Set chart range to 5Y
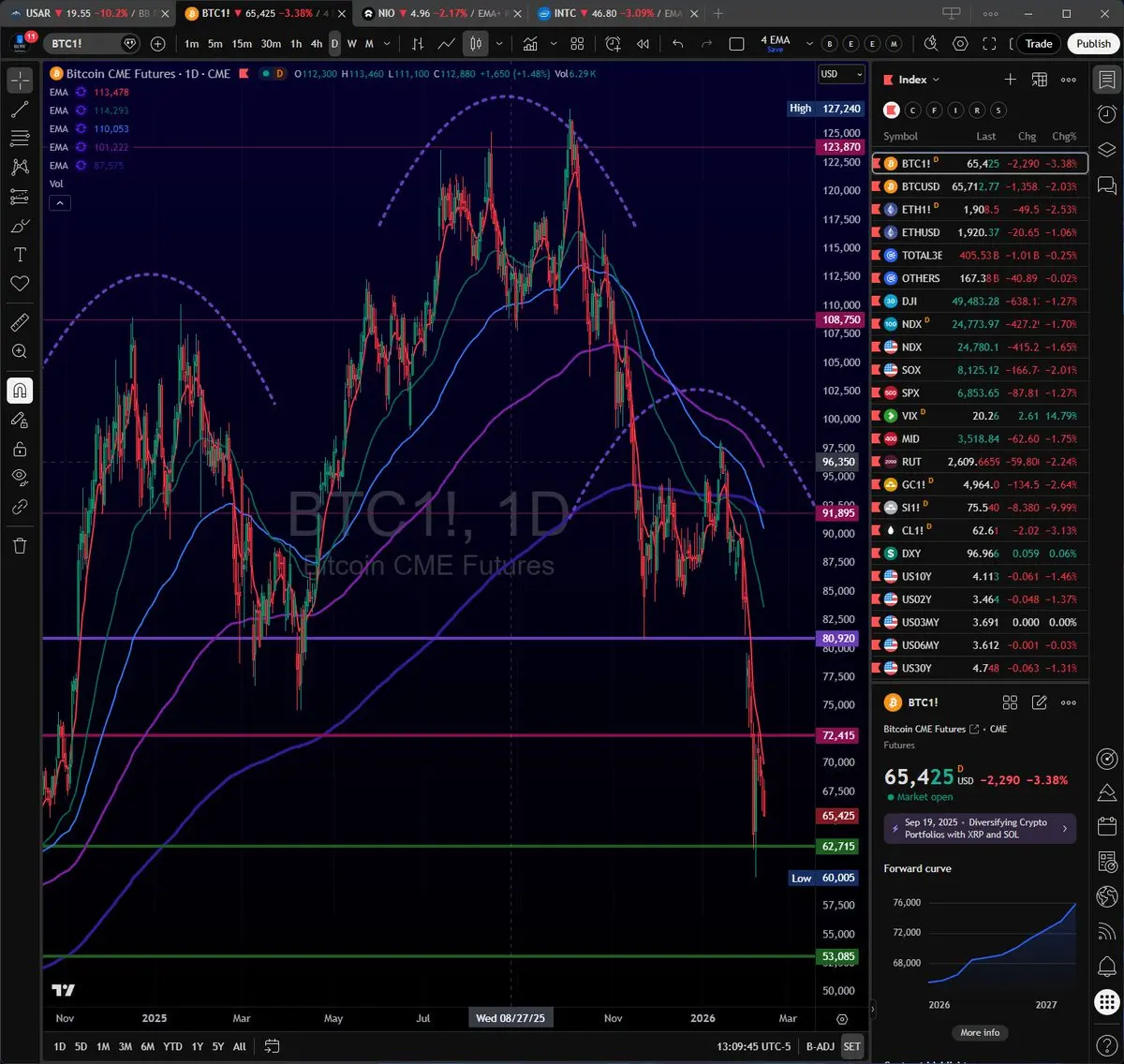Screen dimensions: 1124x1064 [x=217, y=1046]
